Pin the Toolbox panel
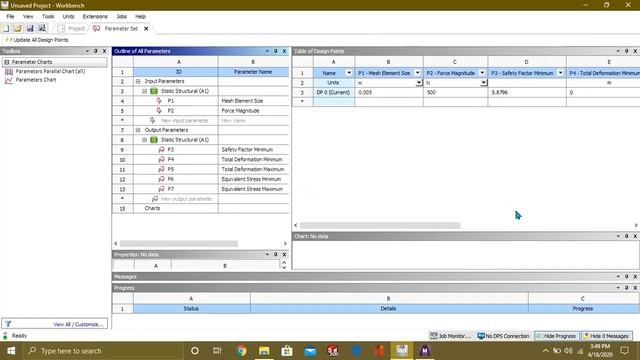This screenshot has height=360, width=640. click(96, 51)
